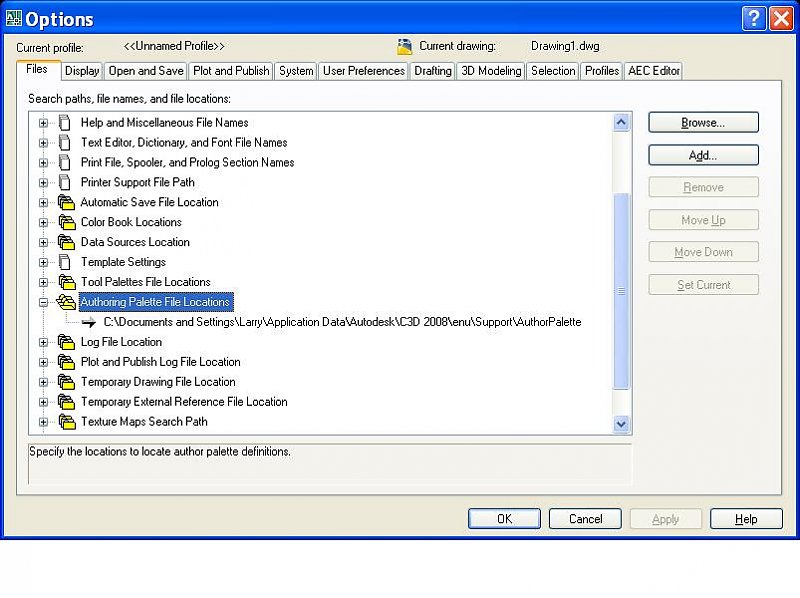The height and width of the screenshot is (598, 800).
Task: Select the Print File, Spooler, and Prolog row
Action: (x=187, y=162)
